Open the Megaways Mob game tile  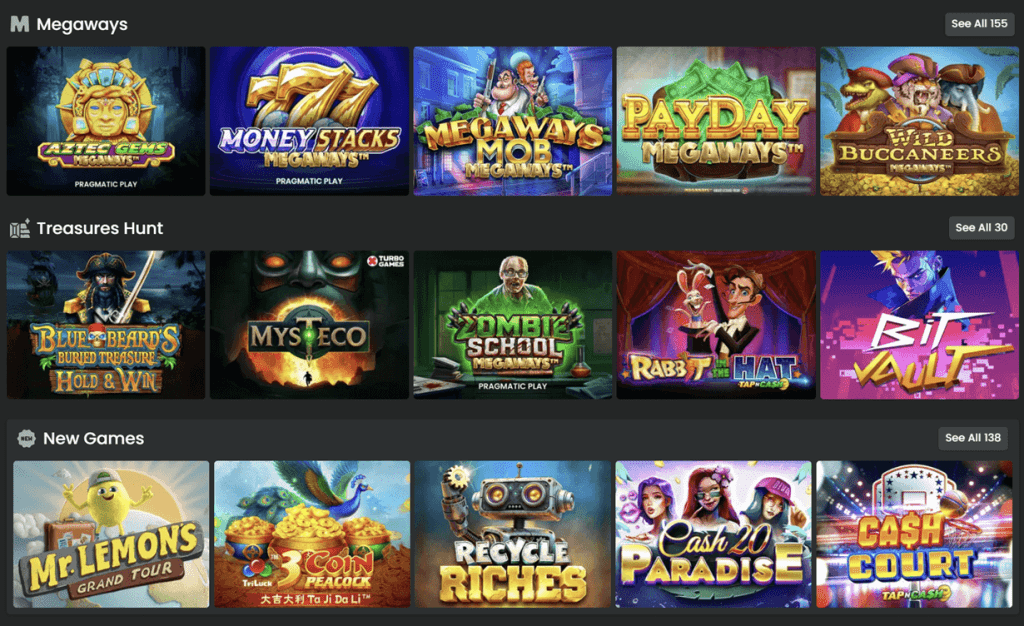click(513, 121)
